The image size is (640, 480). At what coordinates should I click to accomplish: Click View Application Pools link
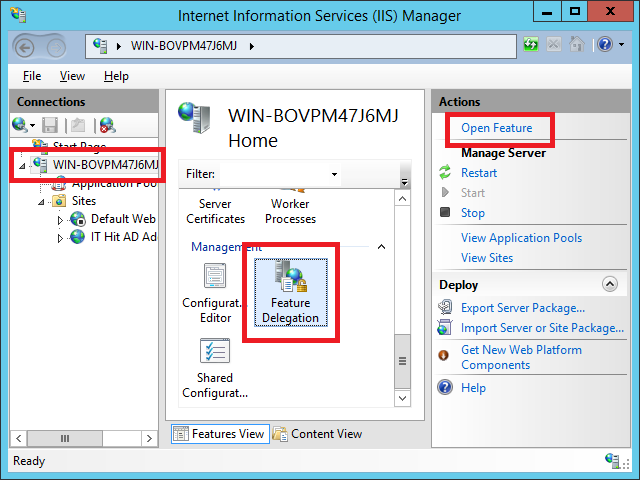tap(522, 238)
